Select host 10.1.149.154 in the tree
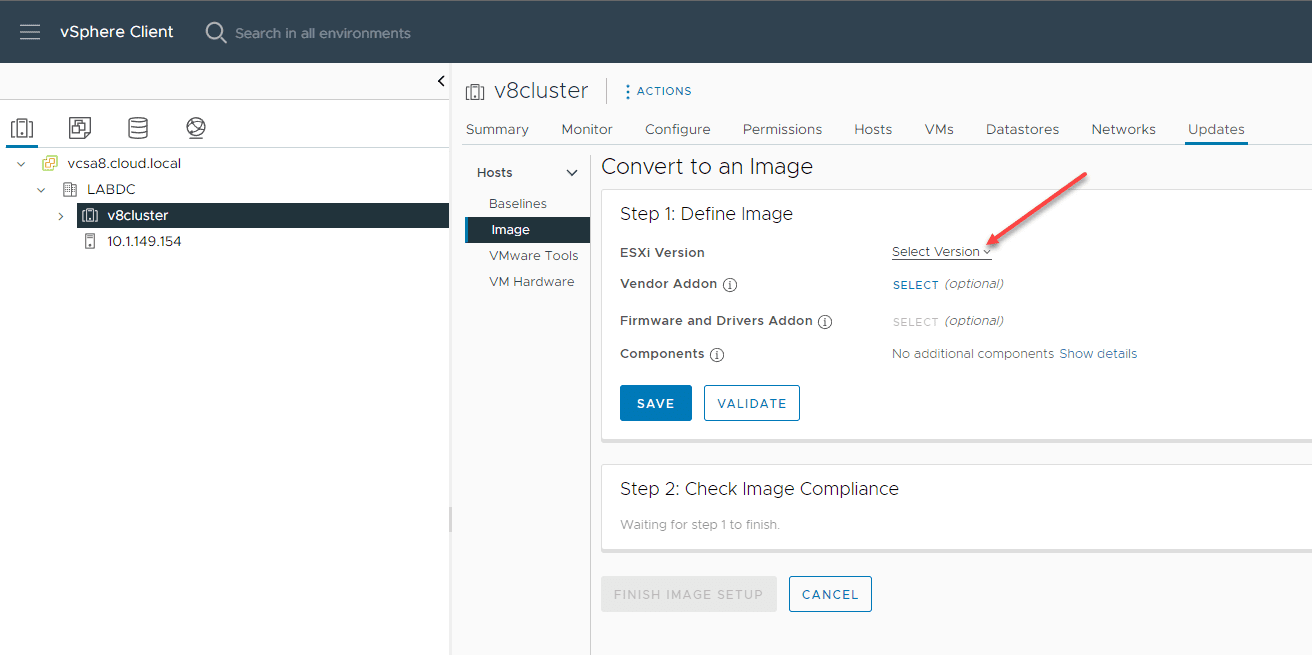The image size is (1312, 655). point(144,241)
